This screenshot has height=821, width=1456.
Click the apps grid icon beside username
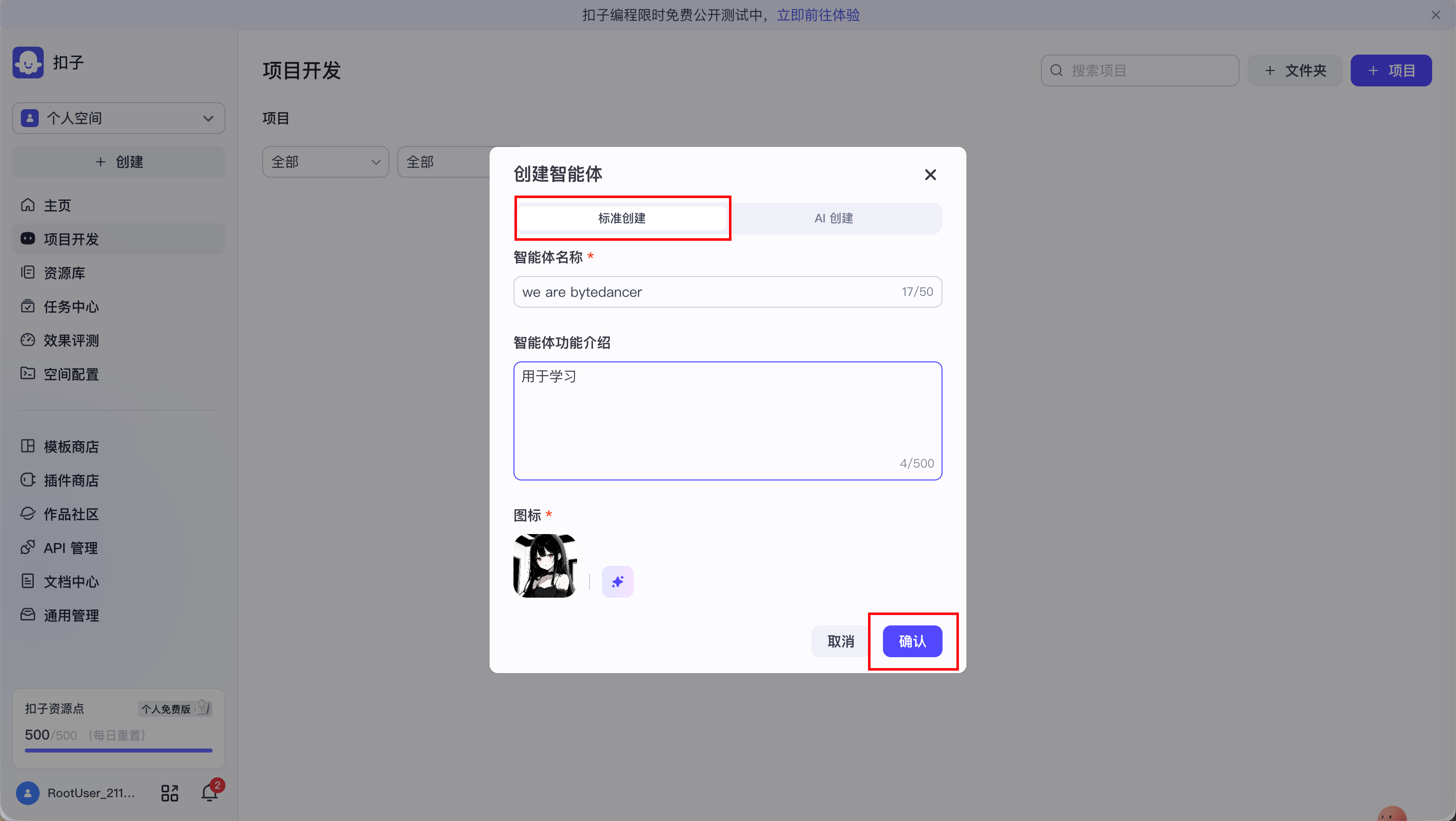pyautogui.click(x=169, y=793)
